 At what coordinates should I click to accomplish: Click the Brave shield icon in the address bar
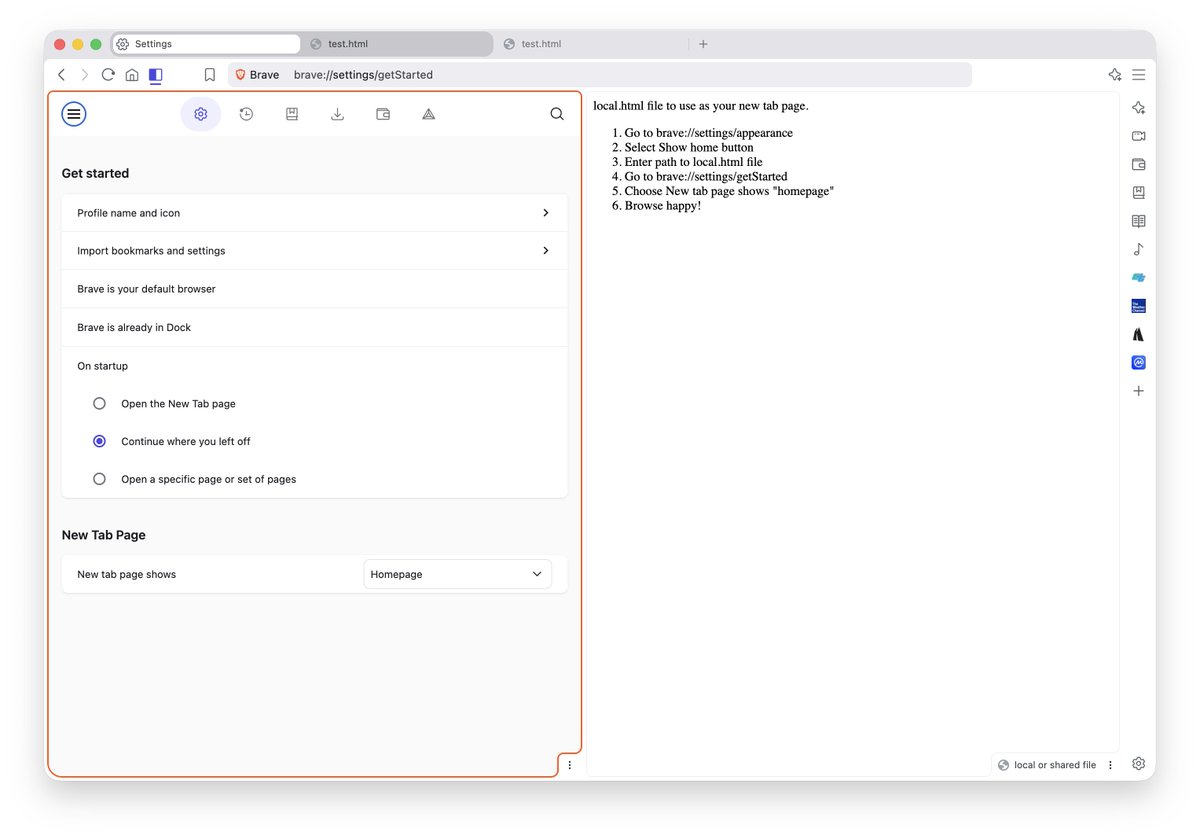pyautogui.click(x=240, y=75)
